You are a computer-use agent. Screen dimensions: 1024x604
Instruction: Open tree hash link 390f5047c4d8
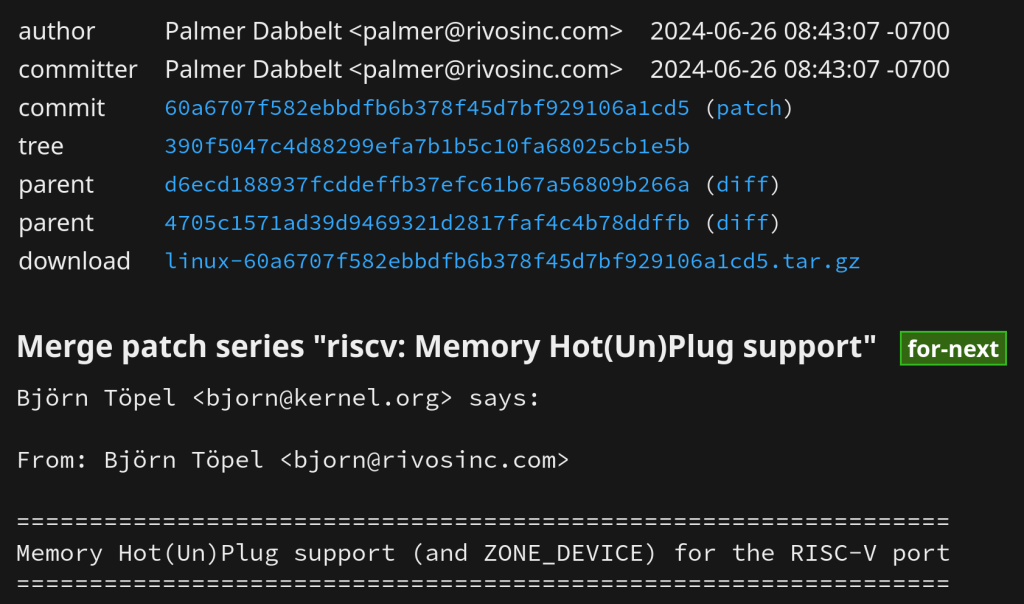[426, 146]
